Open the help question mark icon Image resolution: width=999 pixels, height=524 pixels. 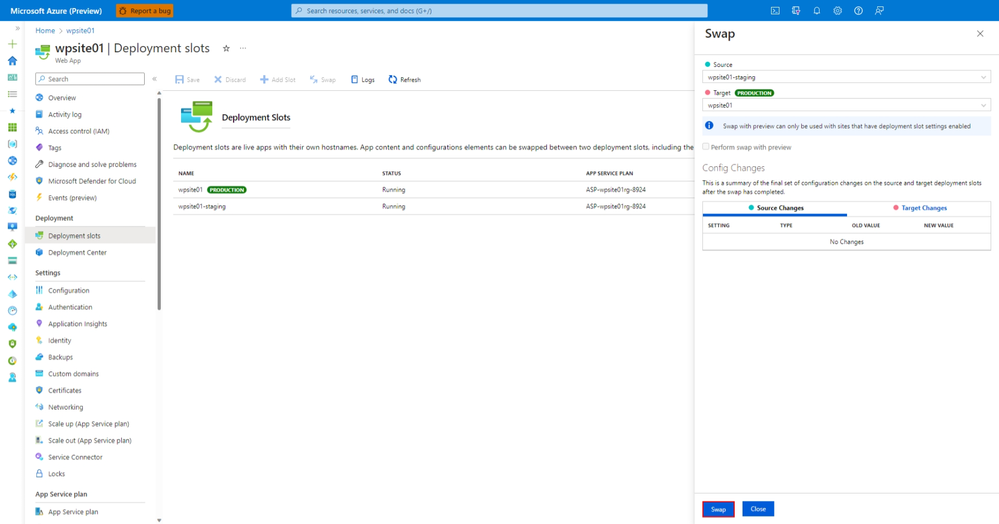(x=859, y=11)
